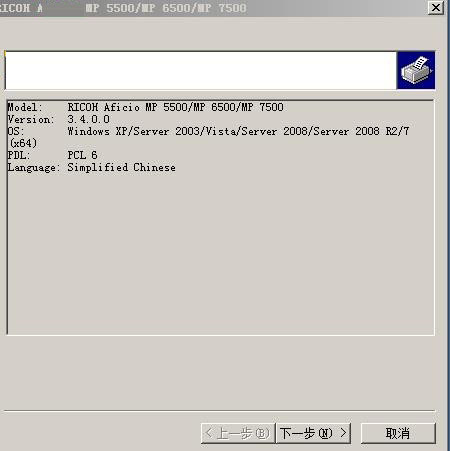
Task: Select the Model line RICOH Aficio MP 5500
Action: [145, 107]
